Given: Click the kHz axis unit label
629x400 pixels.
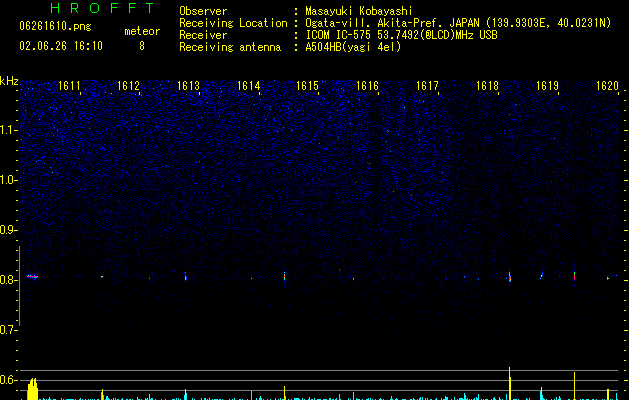Looking at the screenshot, I should coord(9,81).
